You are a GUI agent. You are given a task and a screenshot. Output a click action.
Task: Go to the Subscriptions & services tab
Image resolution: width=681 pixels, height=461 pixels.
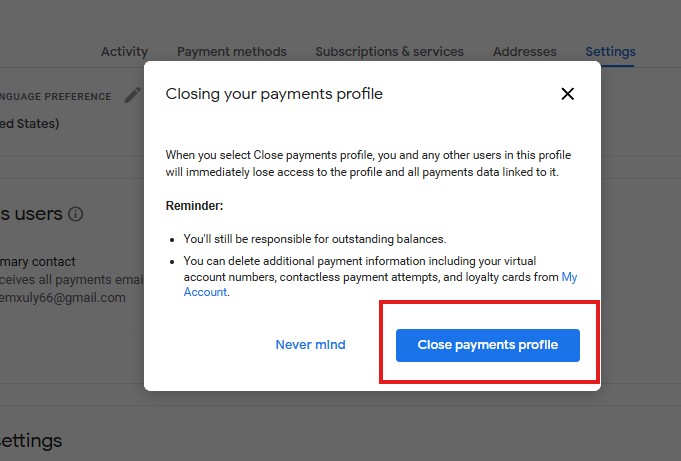coord(389,52)
